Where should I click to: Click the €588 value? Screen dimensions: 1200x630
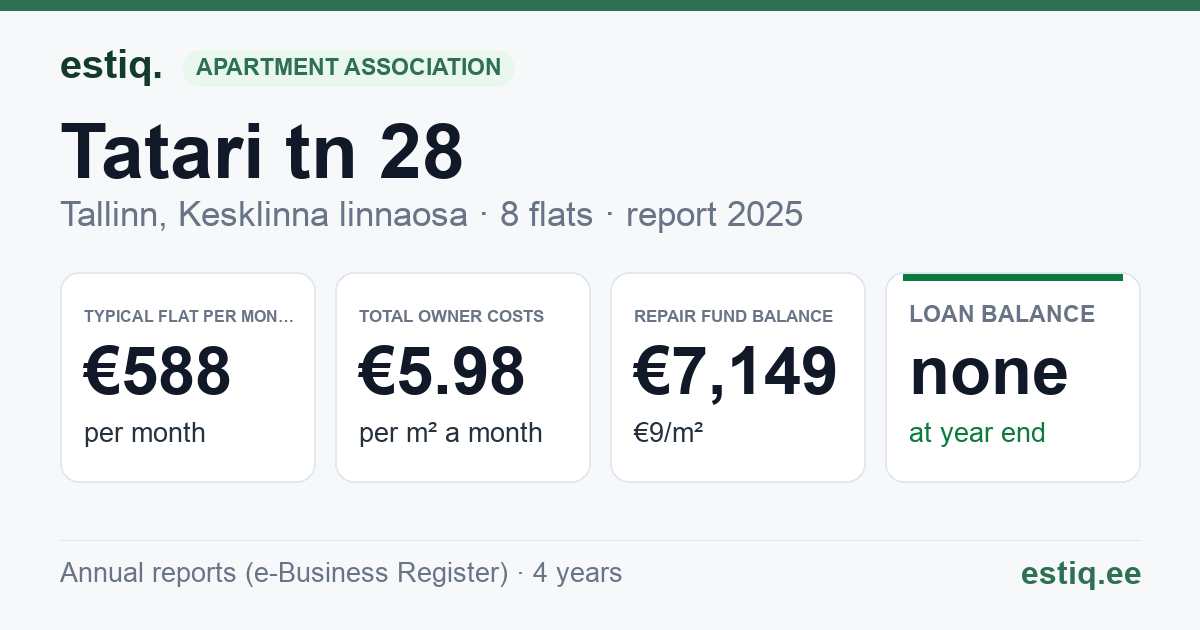(158, 371)
